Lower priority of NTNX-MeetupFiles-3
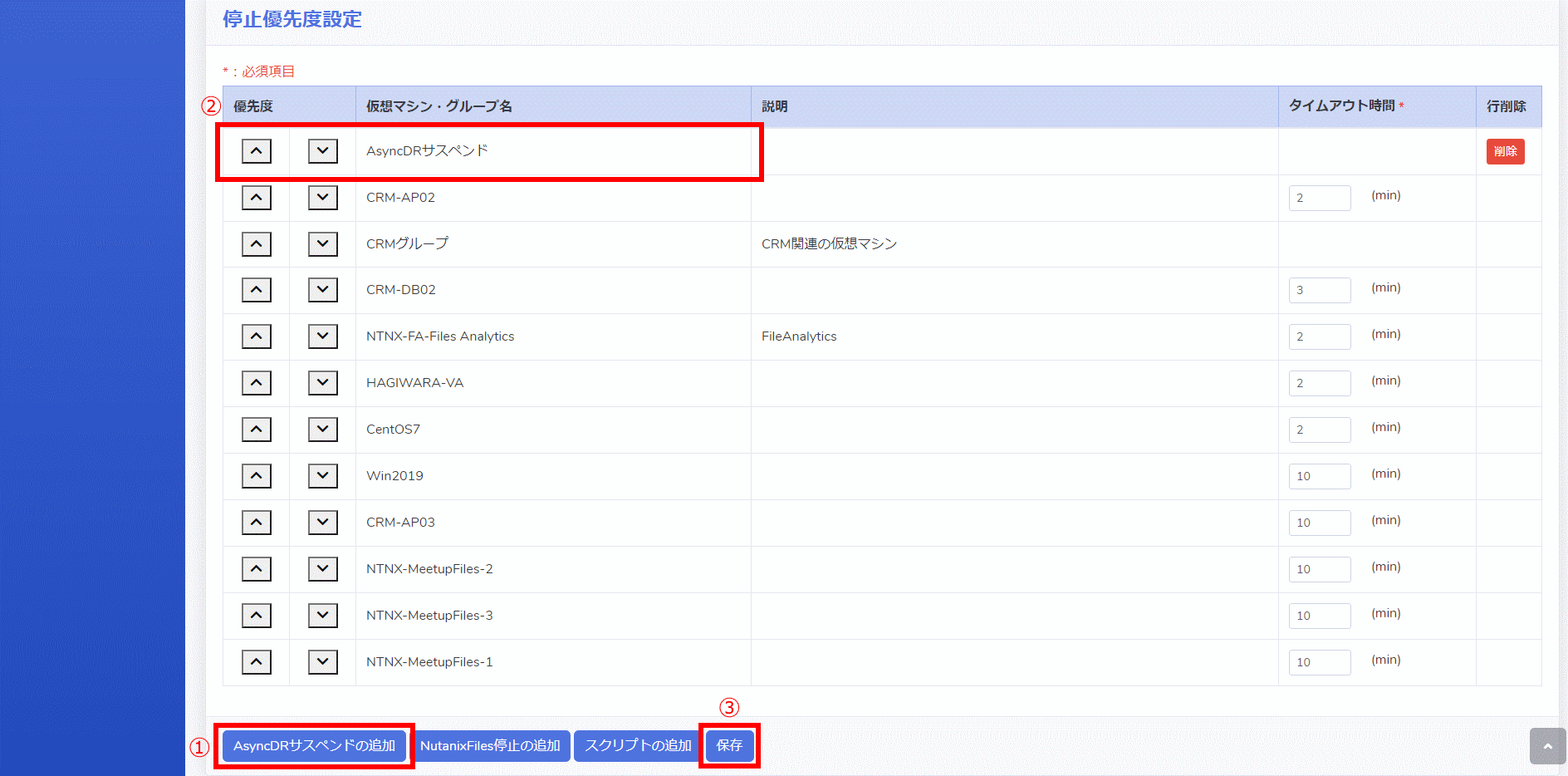The width and height of the screenshot is (1568, 776). [322, 616]
